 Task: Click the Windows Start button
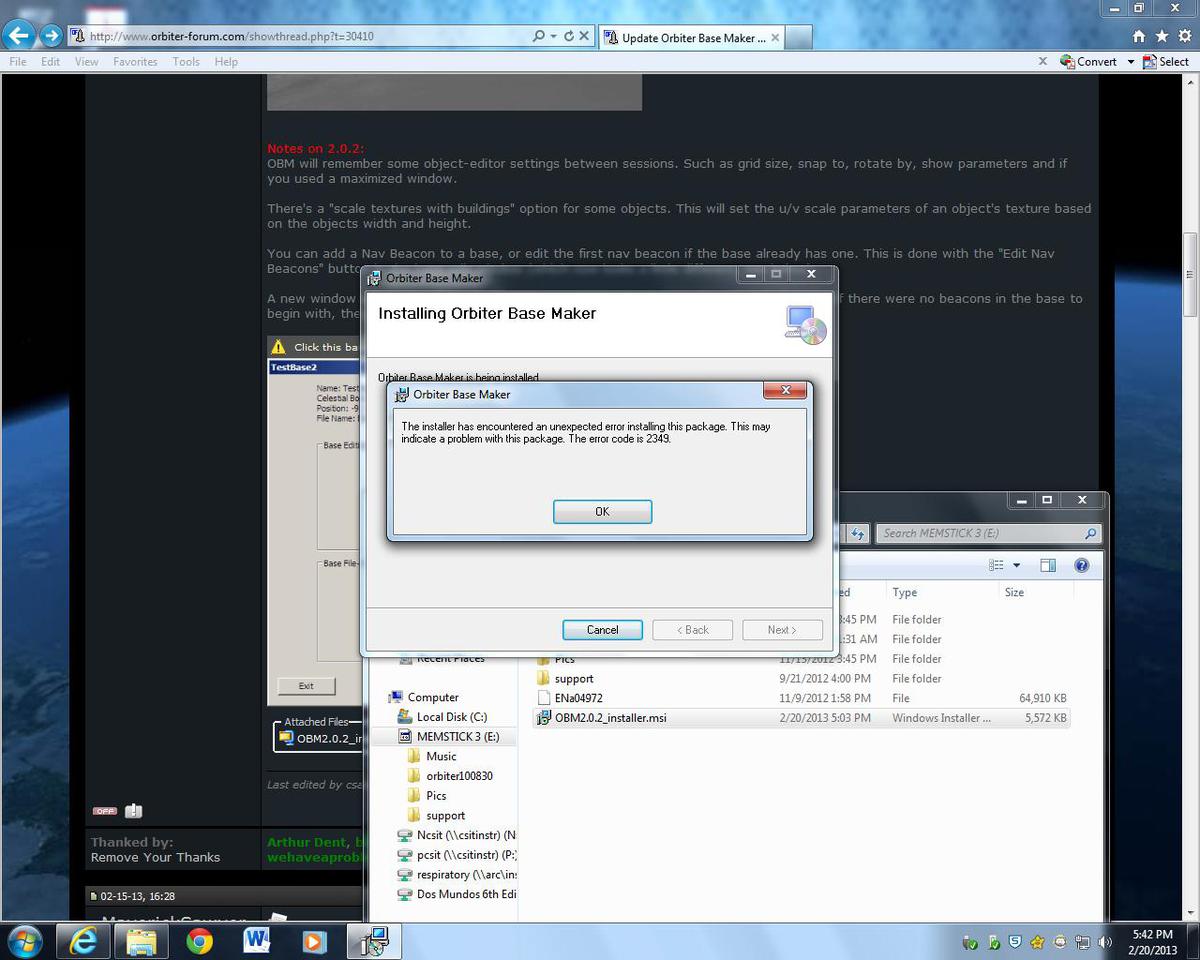(x=24, y=942)
